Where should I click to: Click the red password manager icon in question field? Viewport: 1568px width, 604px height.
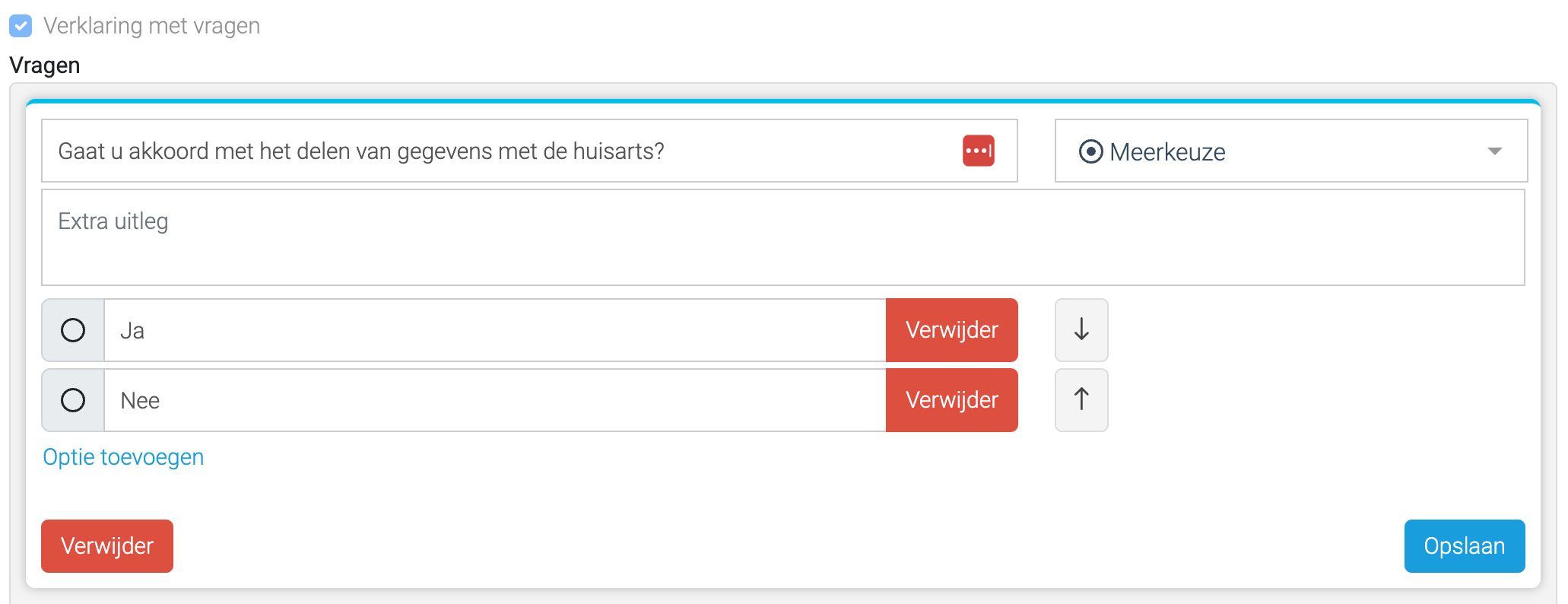click(978, 151)
